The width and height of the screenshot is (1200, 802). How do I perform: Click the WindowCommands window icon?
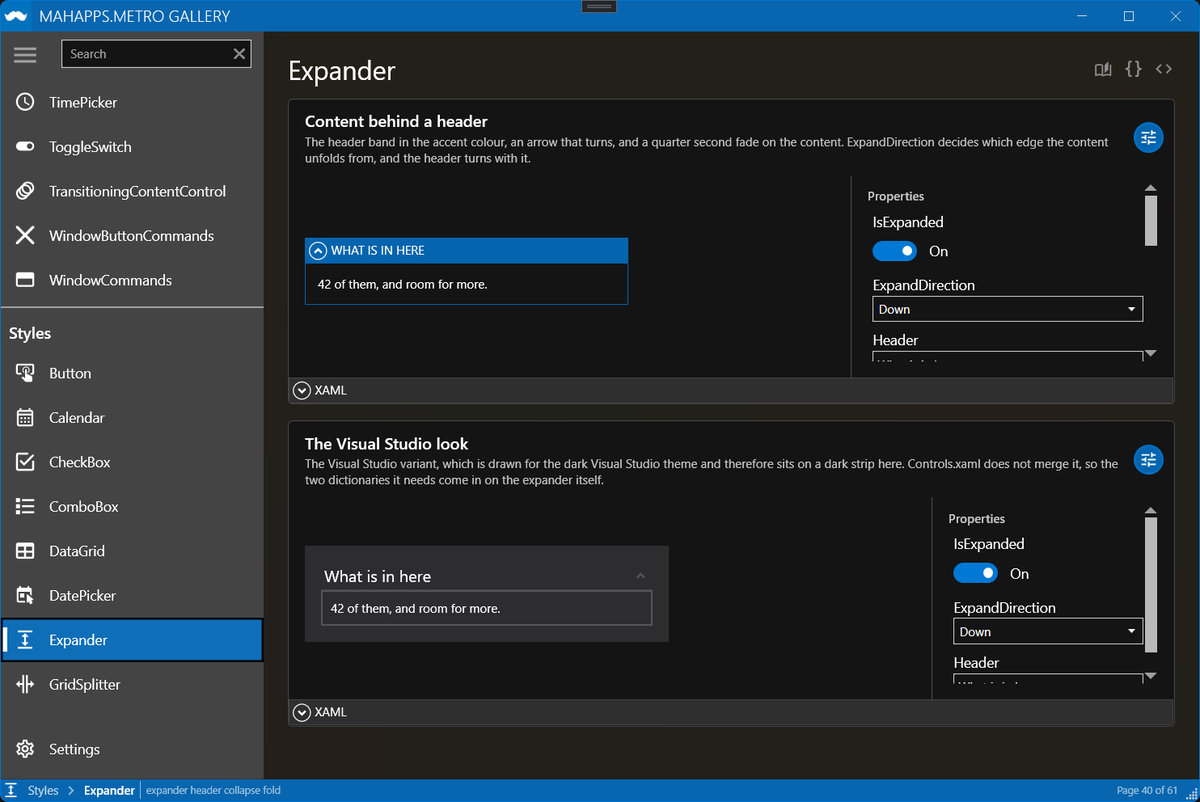point(25,280)
